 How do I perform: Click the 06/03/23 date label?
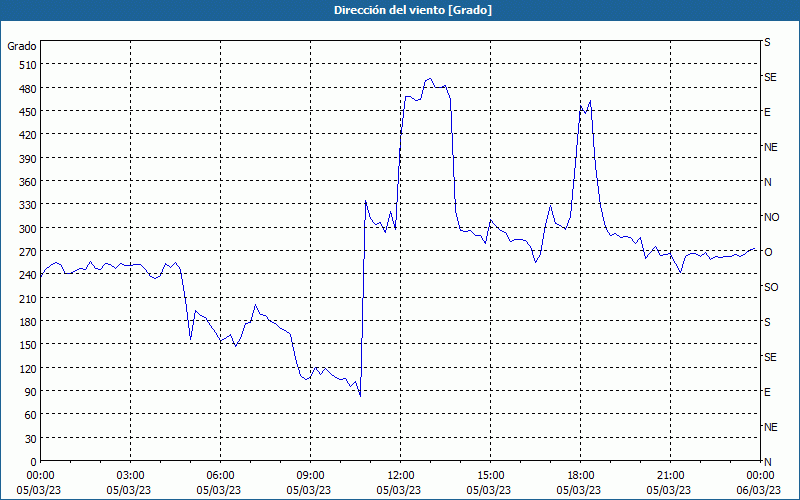click(x=759, y=490)
